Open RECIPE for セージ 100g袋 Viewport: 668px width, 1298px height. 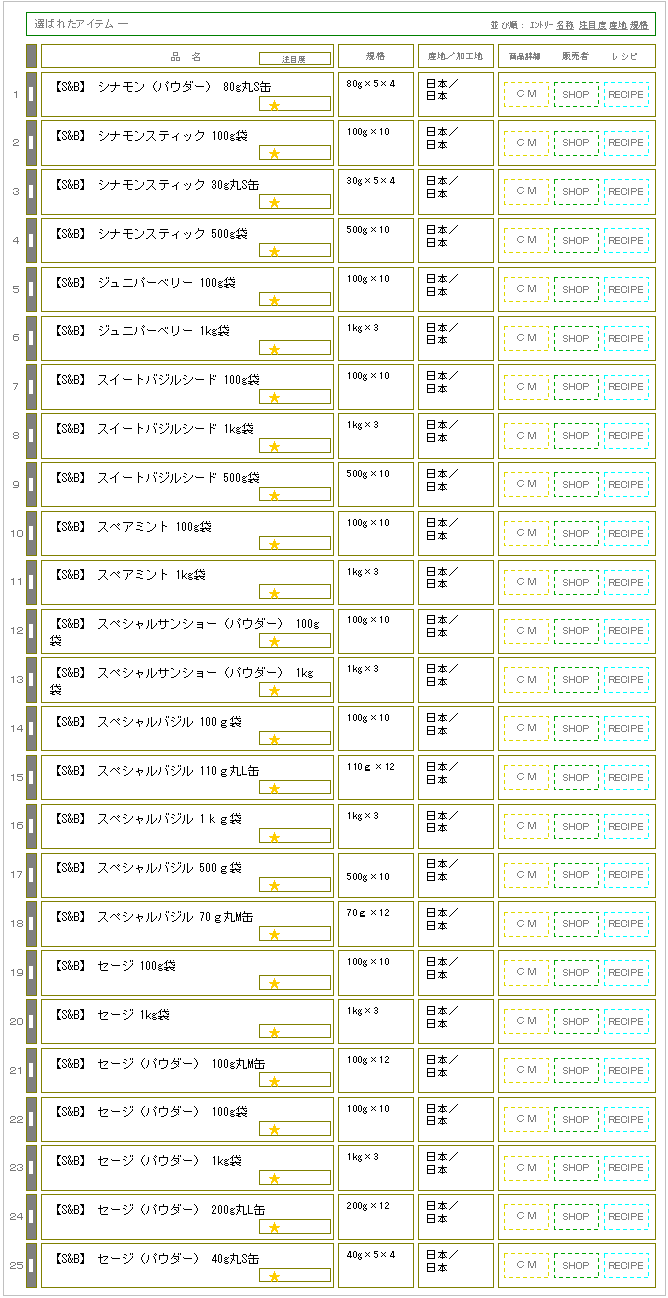click(x=626, y=973)
